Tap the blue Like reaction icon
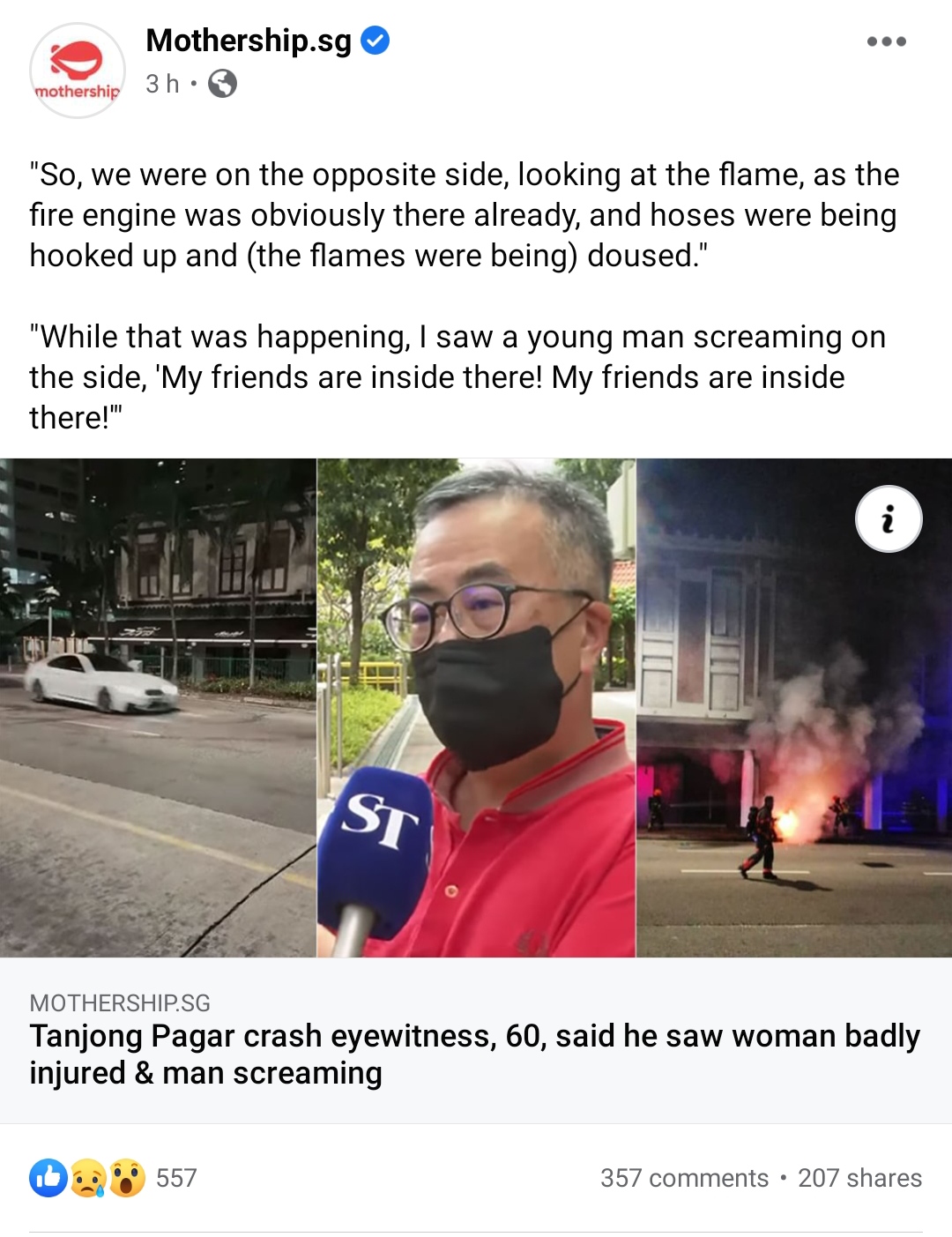 coord(48,1178)
